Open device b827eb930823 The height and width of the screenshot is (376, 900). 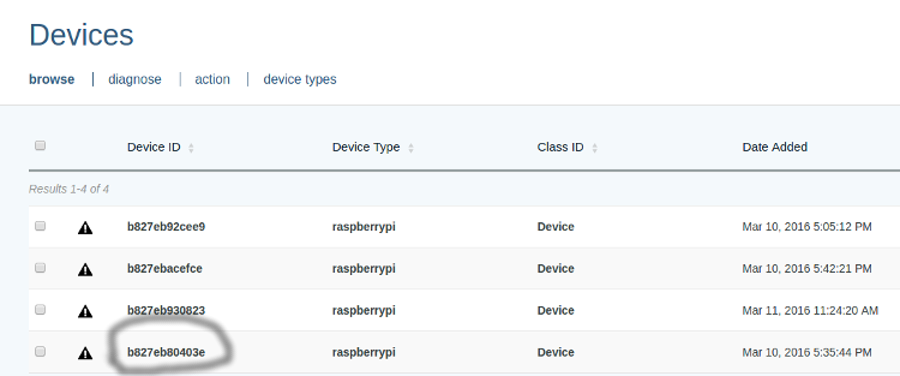(x=166, y=311)
